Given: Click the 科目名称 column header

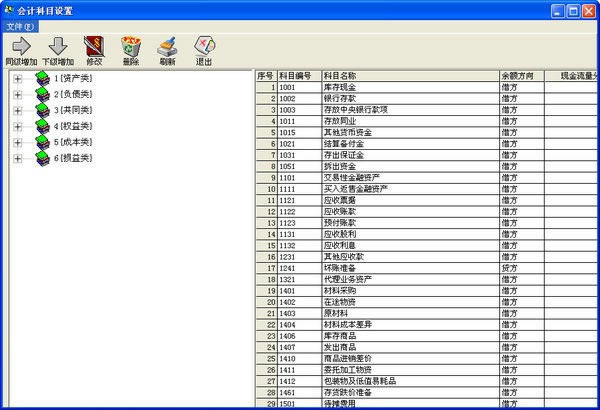Looking at the screenshot, I should (x=410, y=76).
